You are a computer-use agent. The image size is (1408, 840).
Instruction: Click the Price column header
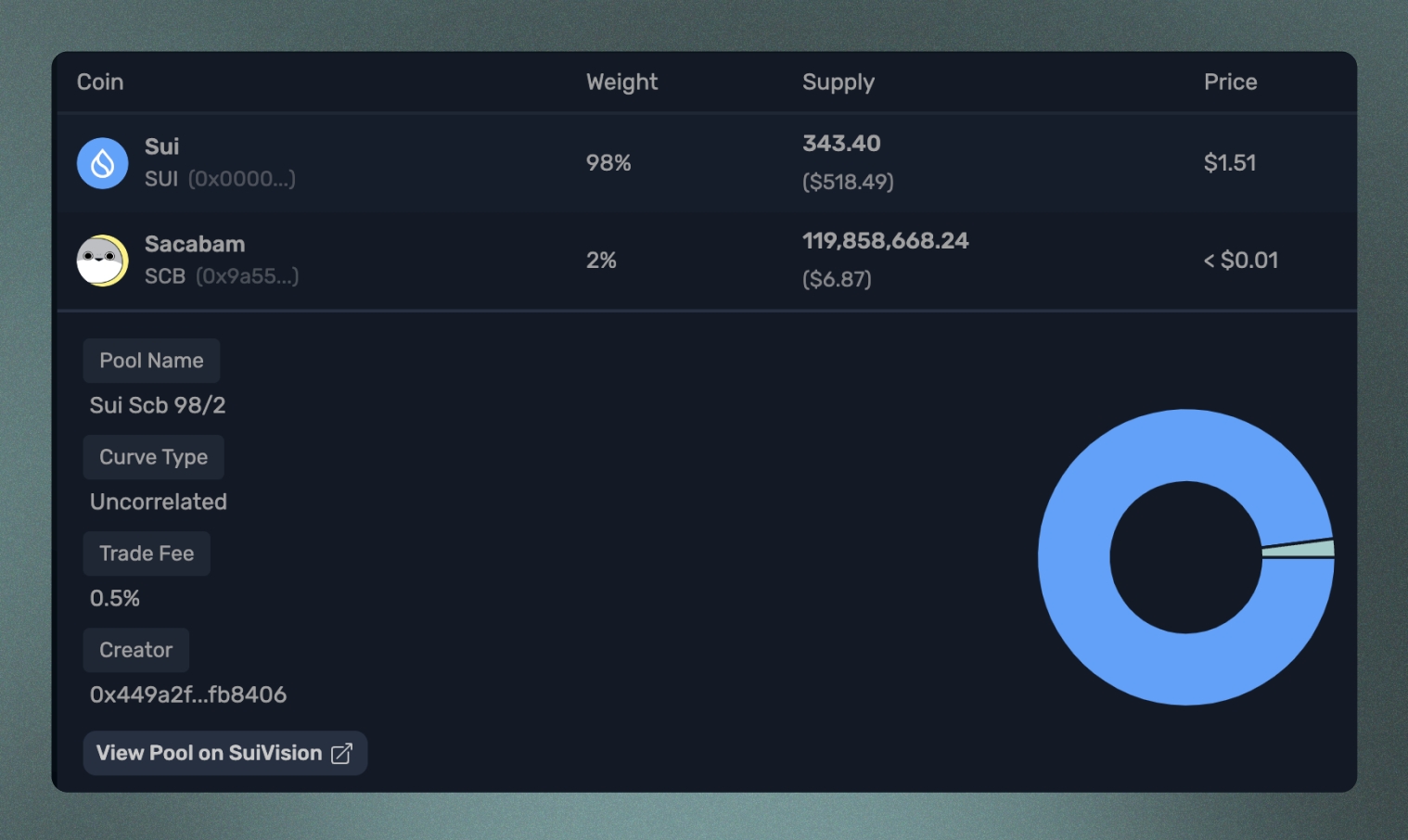click(x=1230, y=83)
